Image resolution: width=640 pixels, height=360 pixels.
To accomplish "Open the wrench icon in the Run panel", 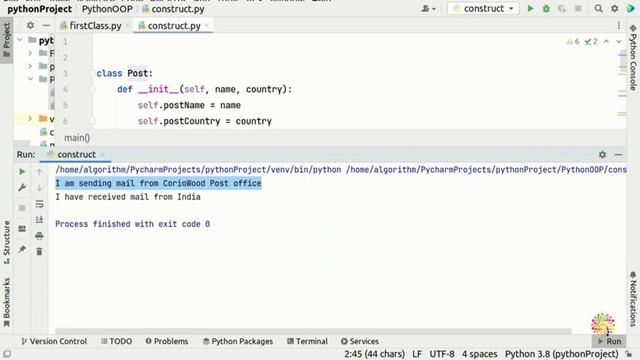I will [x=22, y=188].
